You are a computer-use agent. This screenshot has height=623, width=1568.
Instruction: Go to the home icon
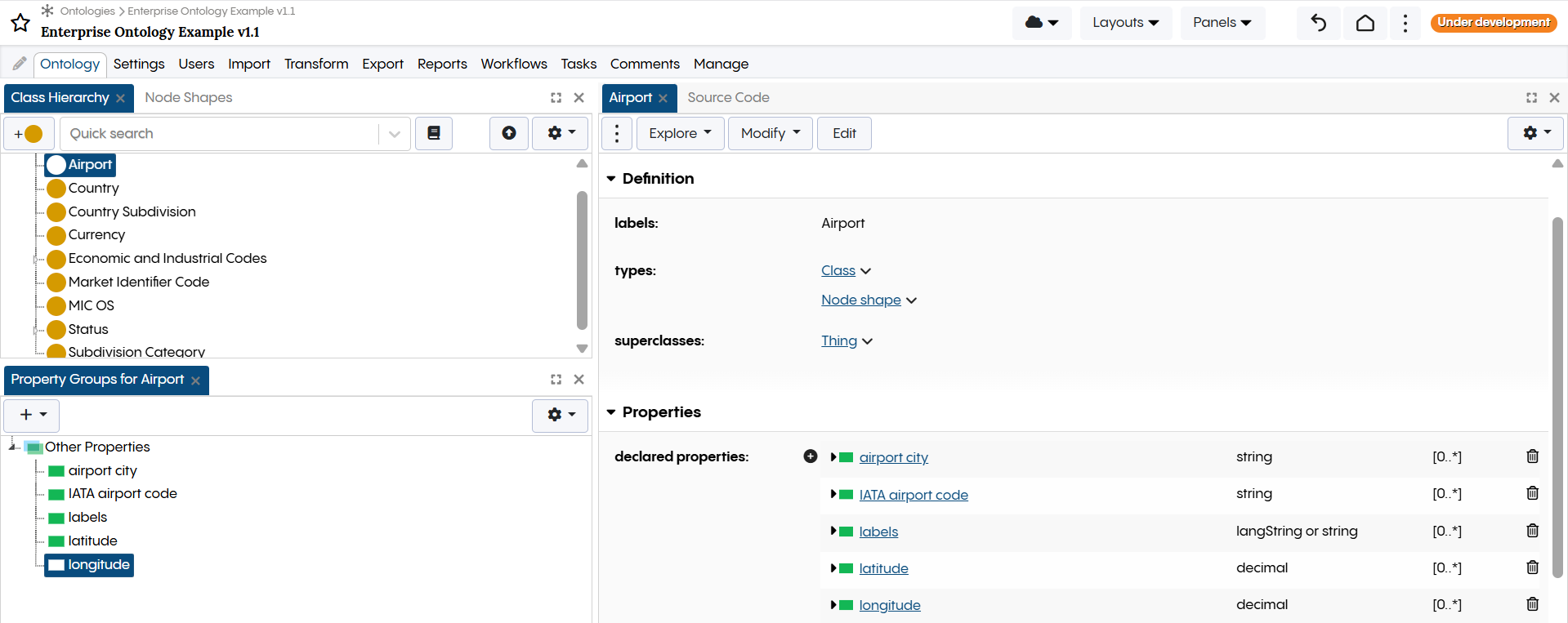[1365, 23]
